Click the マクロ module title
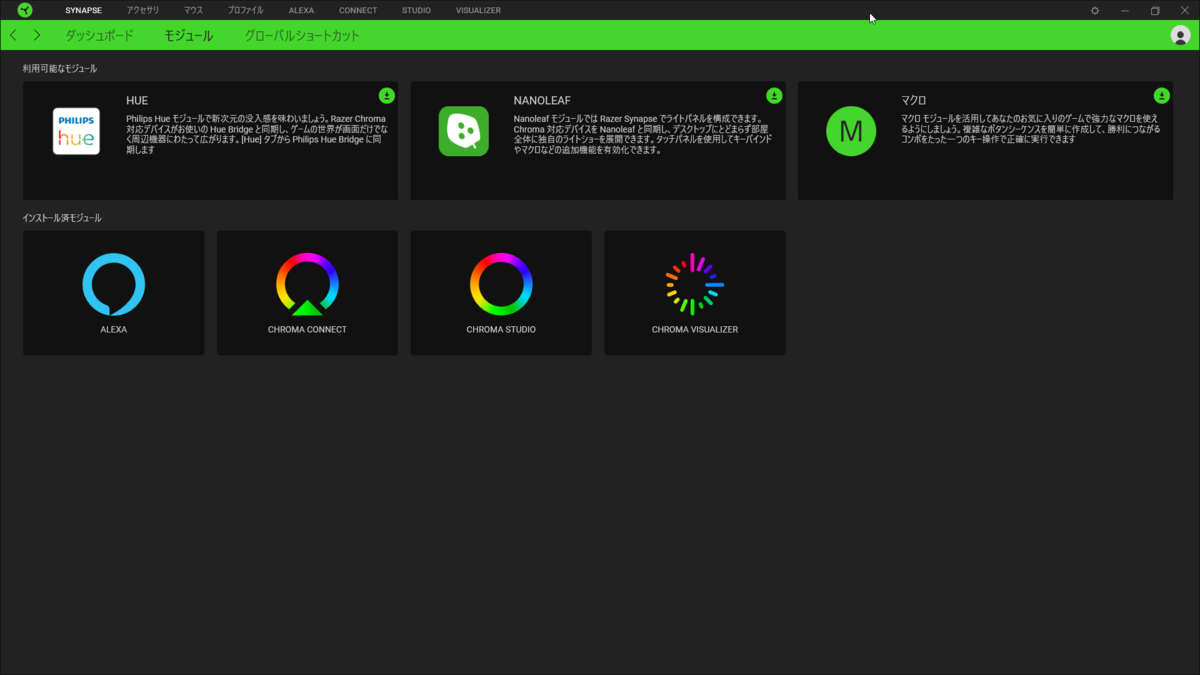The height and width of the screenshot is (675, 1200). click(914, 101)
